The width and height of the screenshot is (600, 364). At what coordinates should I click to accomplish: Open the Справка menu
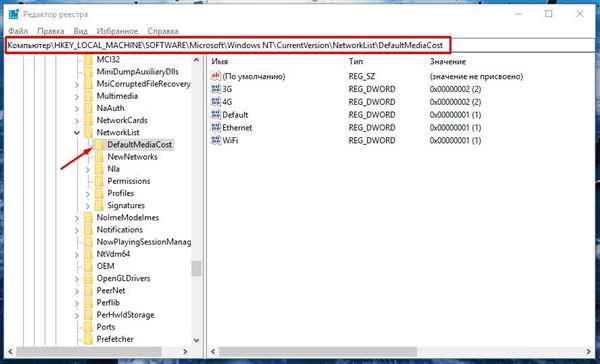pyautogui.click(x=163, y=31)
